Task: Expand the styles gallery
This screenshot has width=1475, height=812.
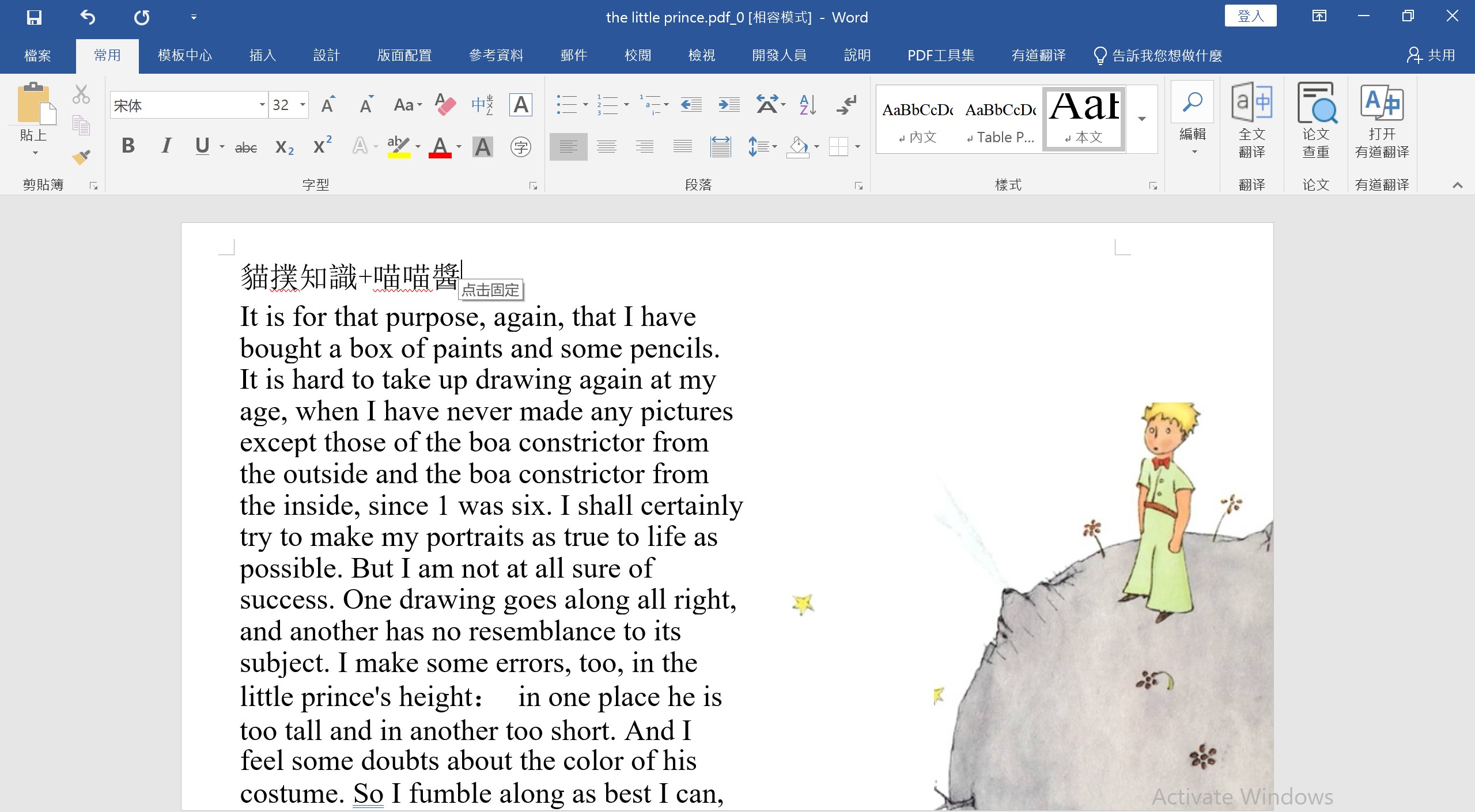Action: [1141, 119]
